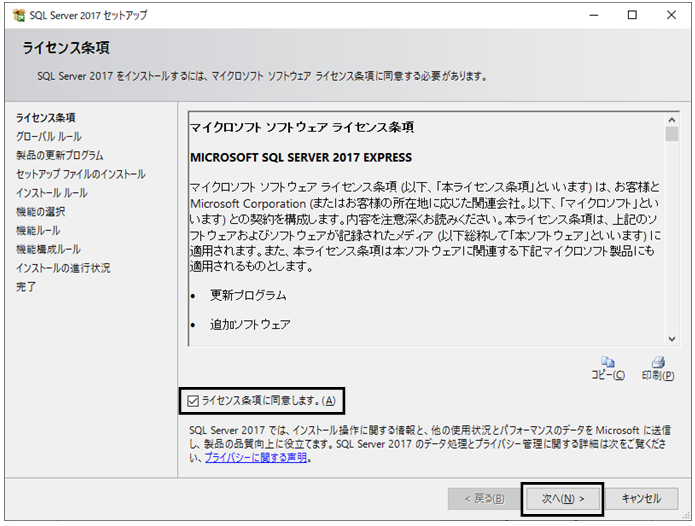Select 完了 step in sidebar
Image resolution: width=695 pixels, height=526 pixels.
click(26, 287)
